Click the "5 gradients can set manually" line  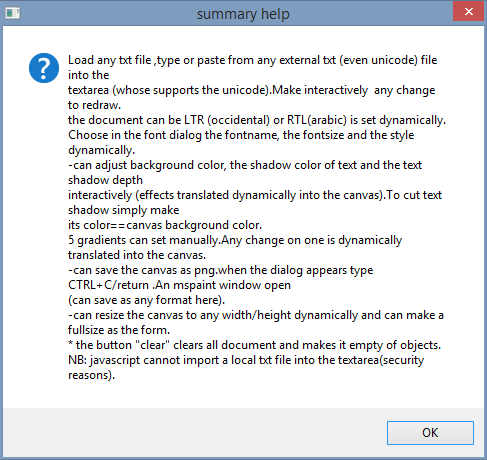235,240
